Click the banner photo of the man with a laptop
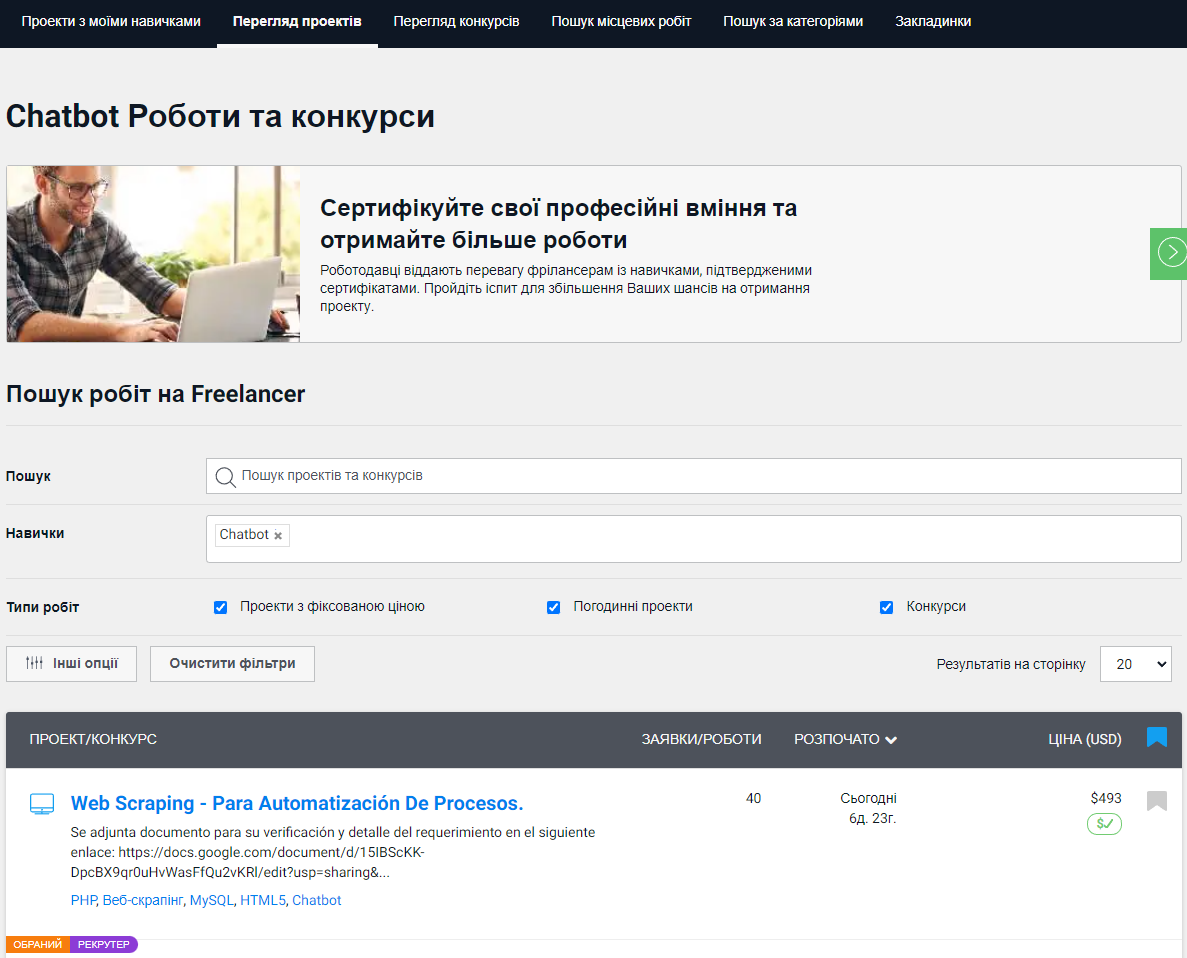Viewport: 1187px width, 958px height. pyautogui.click(x=154, y=254)
